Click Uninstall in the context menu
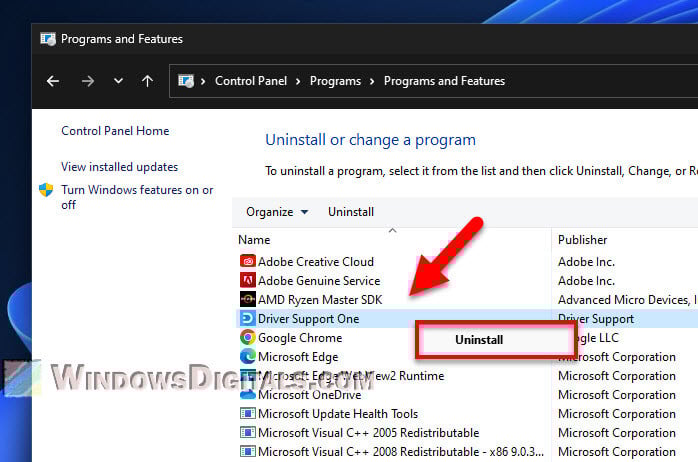 click(479, 340)
